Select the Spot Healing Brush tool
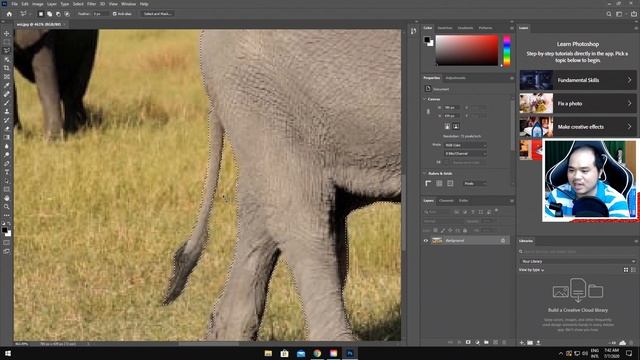Viewport: 640px width, 360px height. tap(7, 94)
